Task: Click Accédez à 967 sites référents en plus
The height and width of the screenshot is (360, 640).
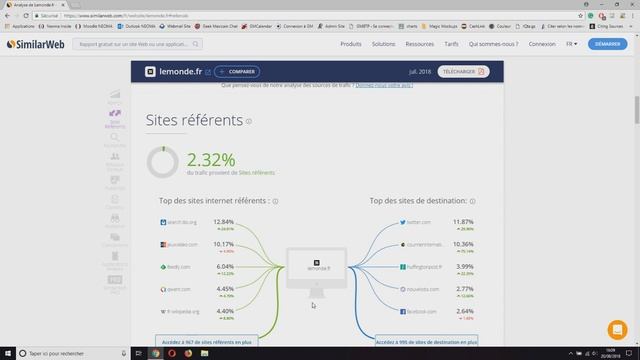Action: (x=207, y=342)
